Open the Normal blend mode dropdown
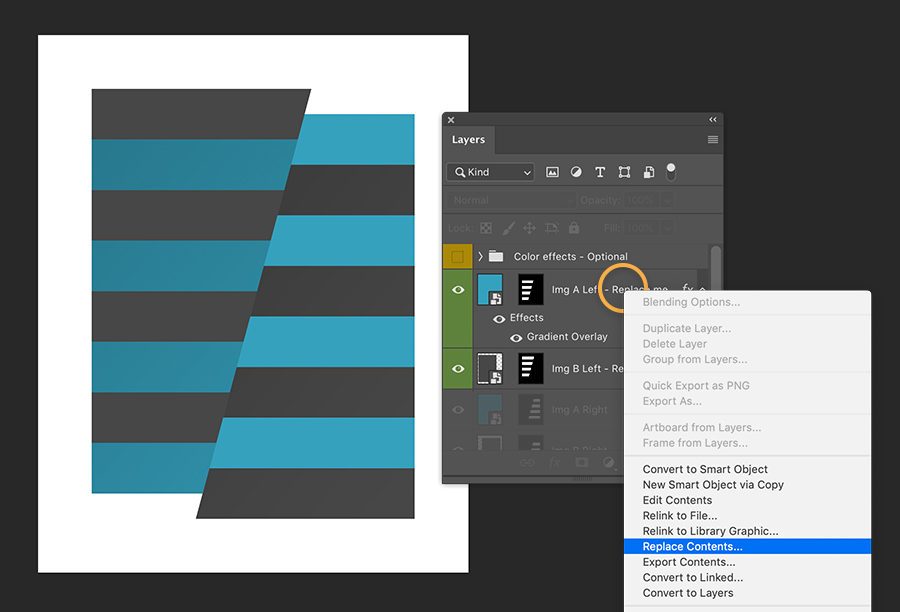Screen dimensions: 900x612 [511, 200]
